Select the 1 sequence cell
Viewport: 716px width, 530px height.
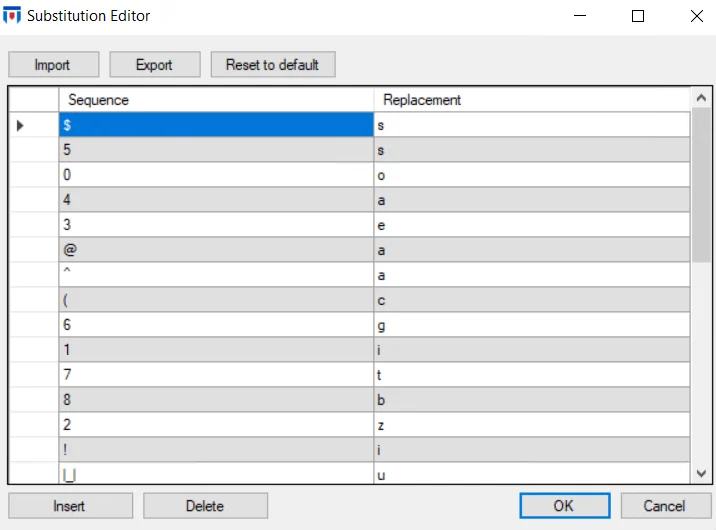click(216, 350)
